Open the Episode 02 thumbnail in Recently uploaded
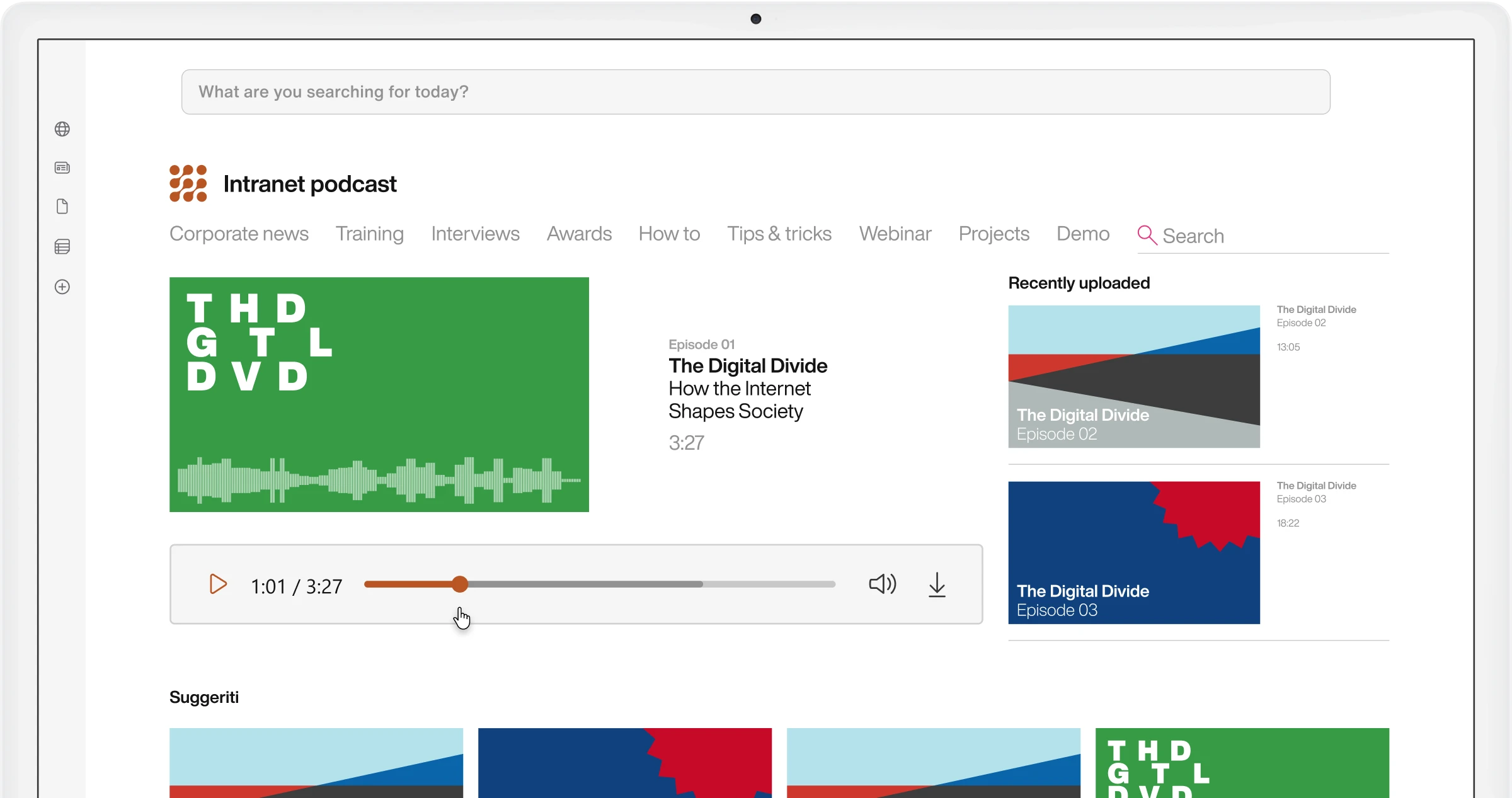The image size is (1512, 798). tap(1134, 377)
